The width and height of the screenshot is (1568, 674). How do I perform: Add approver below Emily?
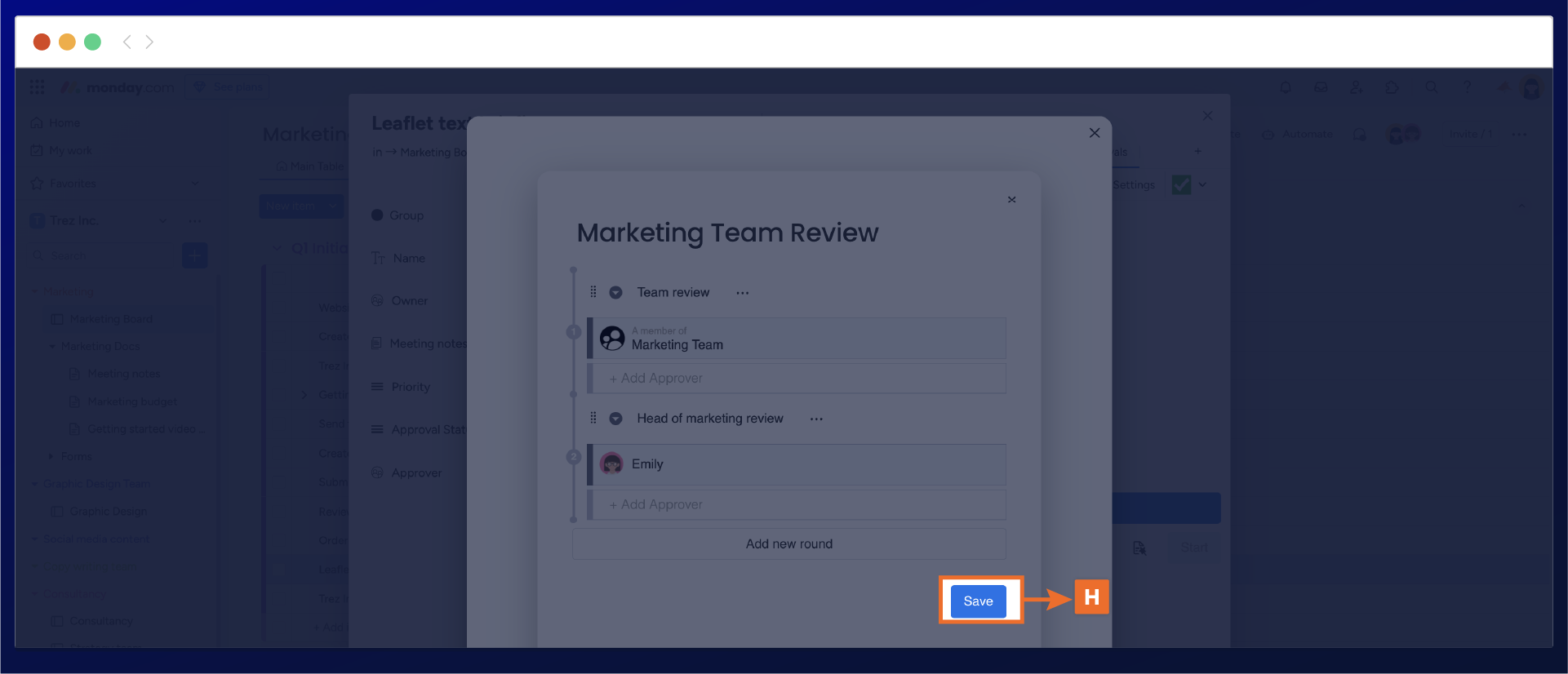(656, 505)
